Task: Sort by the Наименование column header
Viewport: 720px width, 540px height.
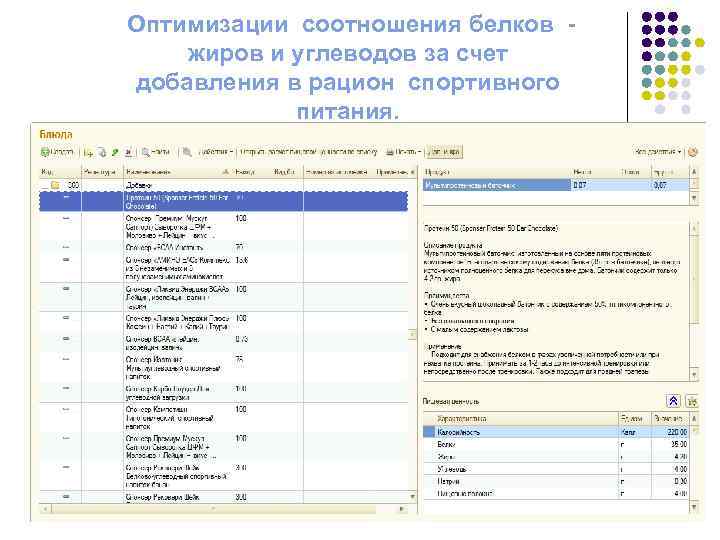Action: (177, 172)
